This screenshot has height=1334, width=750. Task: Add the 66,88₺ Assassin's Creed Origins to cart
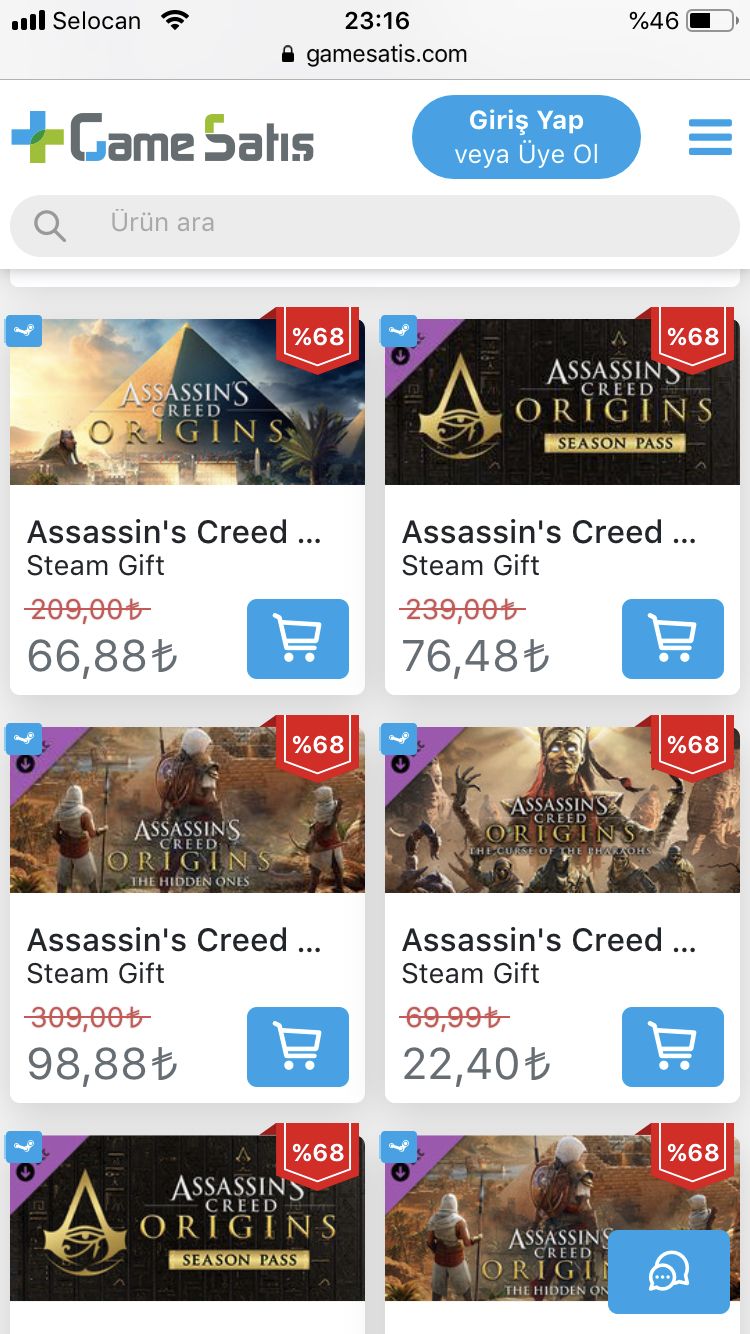pyautogui.click(x=298, y=639)
